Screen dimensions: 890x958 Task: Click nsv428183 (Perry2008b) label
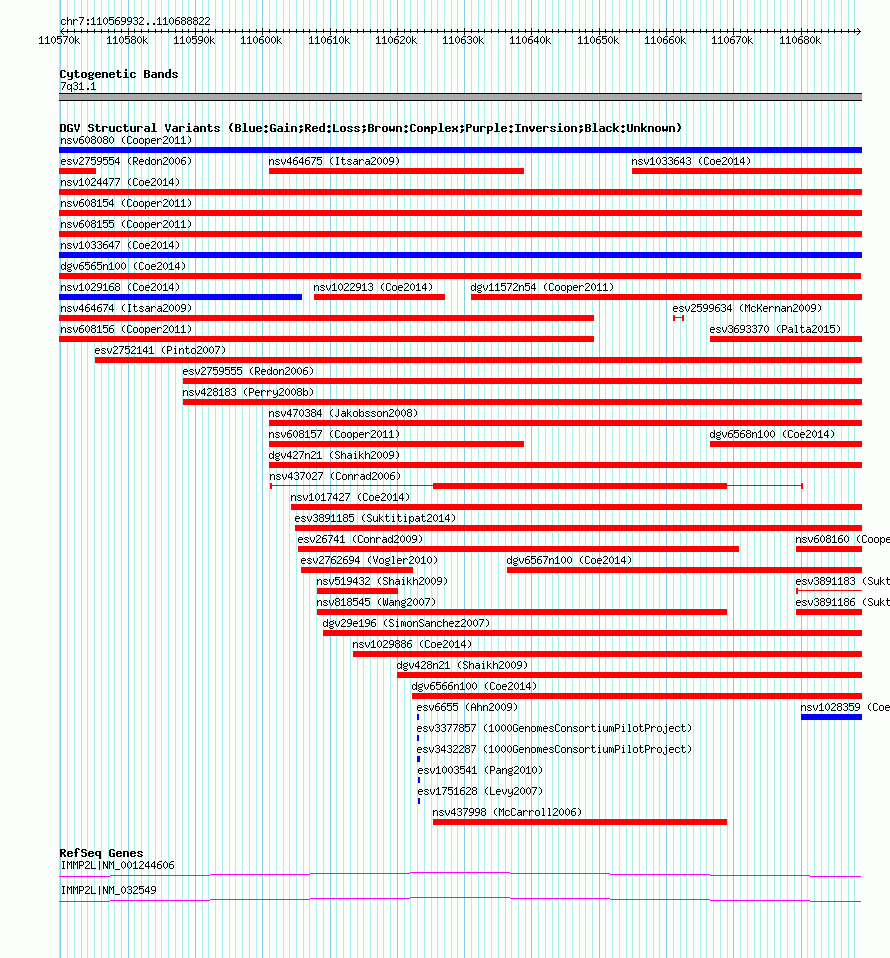click(x=248, y=392)
